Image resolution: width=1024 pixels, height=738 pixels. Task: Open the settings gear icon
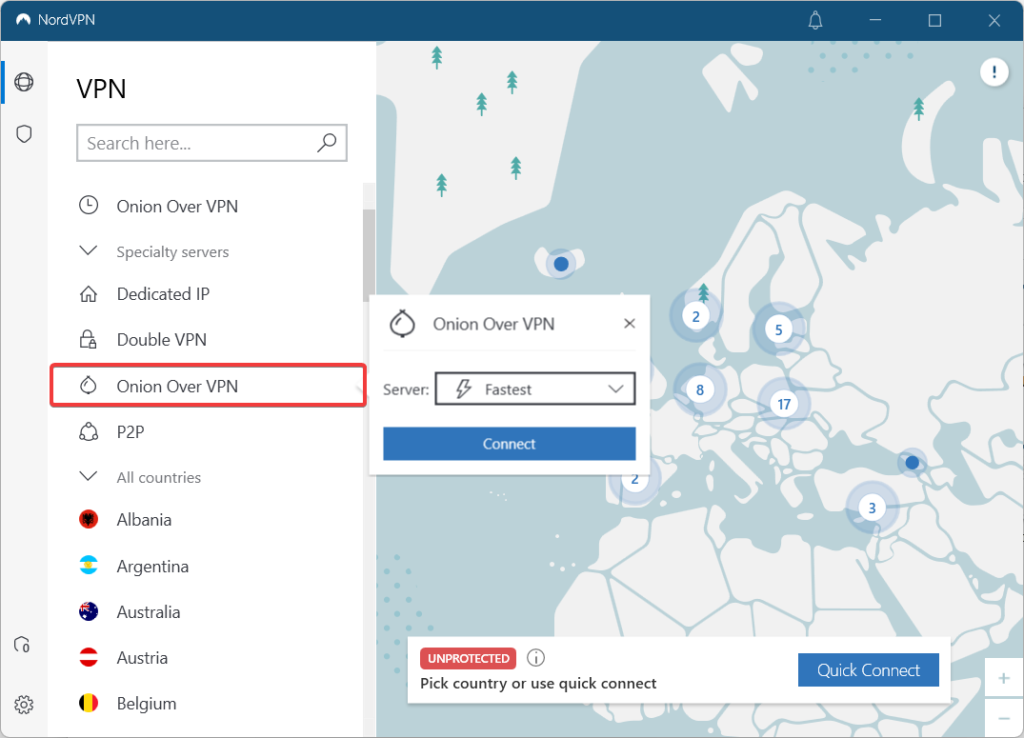coord(24,705)
